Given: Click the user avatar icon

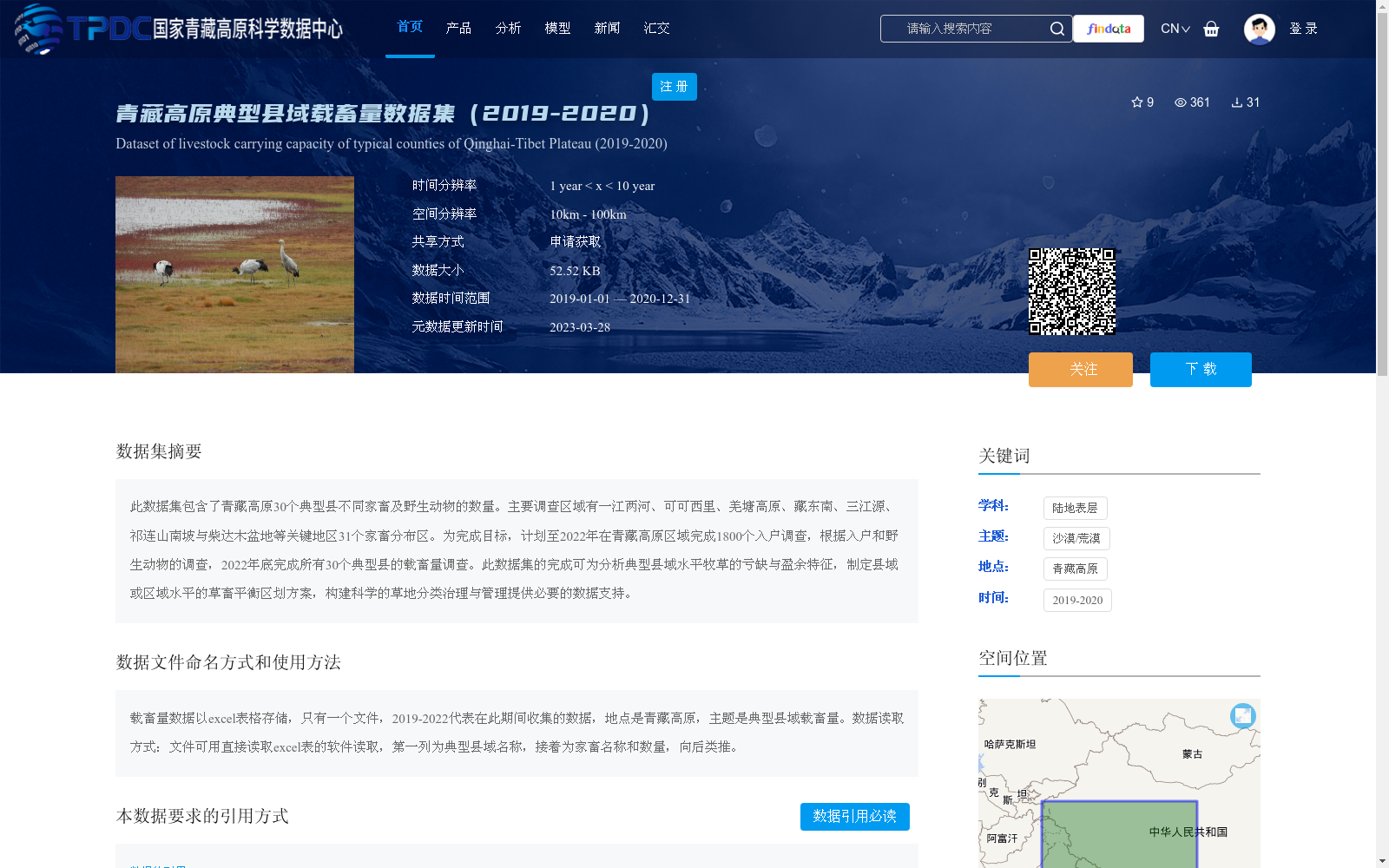Looking at the screenshot, I should (1259, 29).
